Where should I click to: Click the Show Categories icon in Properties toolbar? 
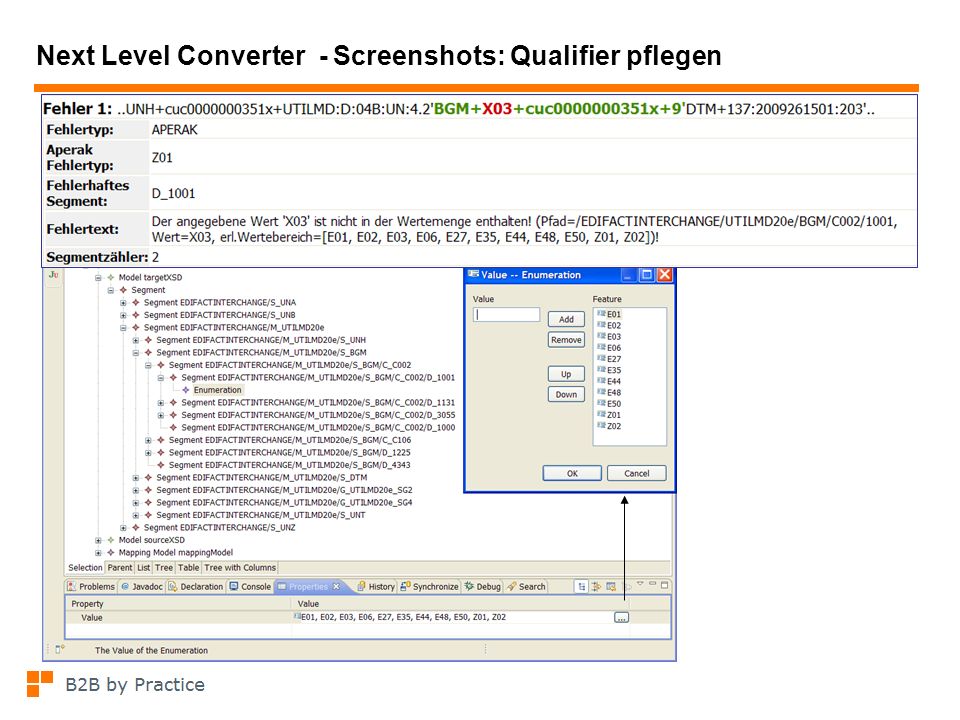point(582,587)
